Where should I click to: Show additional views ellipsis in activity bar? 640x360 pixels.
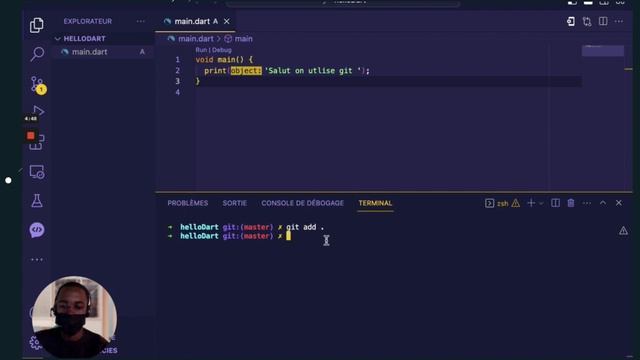[37, 260]
